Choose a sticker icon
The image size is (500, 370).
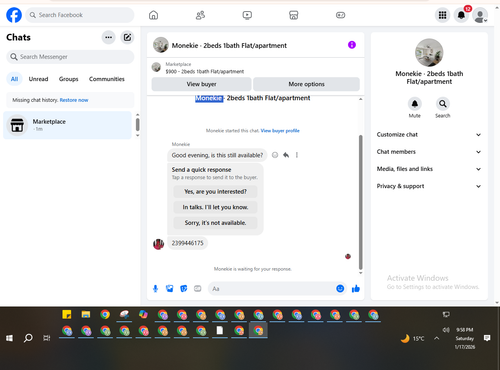point(184,289)
